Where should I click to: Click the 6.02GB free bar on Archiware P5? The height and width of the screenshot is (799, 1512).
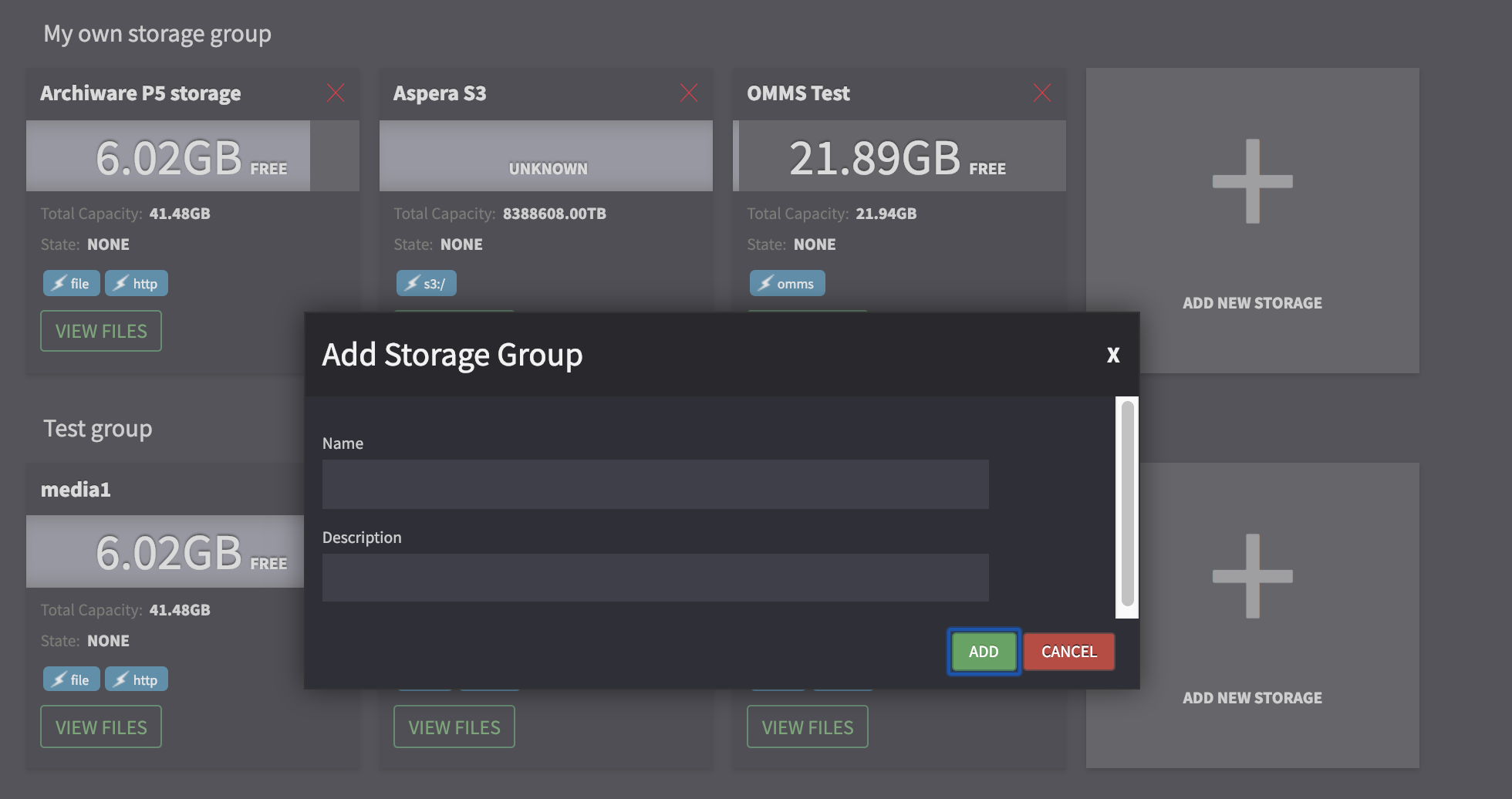tap(193, 156)
